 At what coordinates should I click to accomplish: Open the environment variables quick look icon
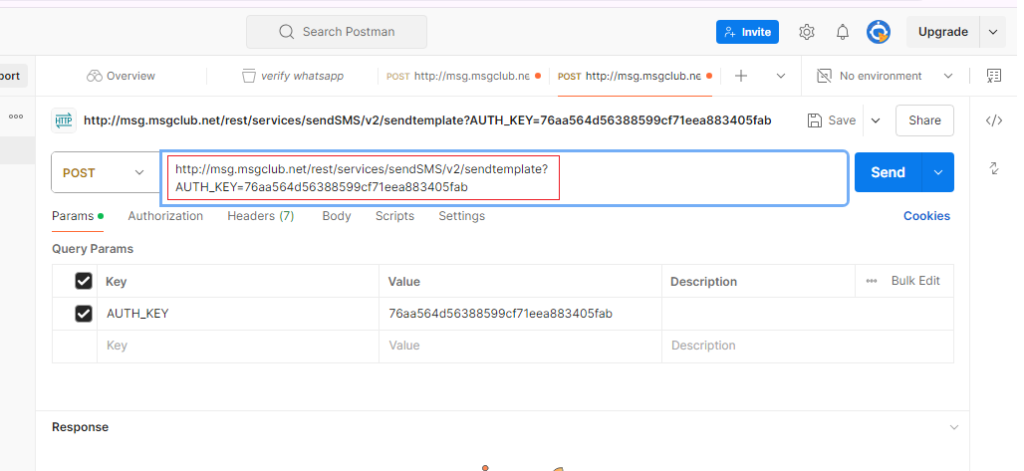click(x=993, y=76)
